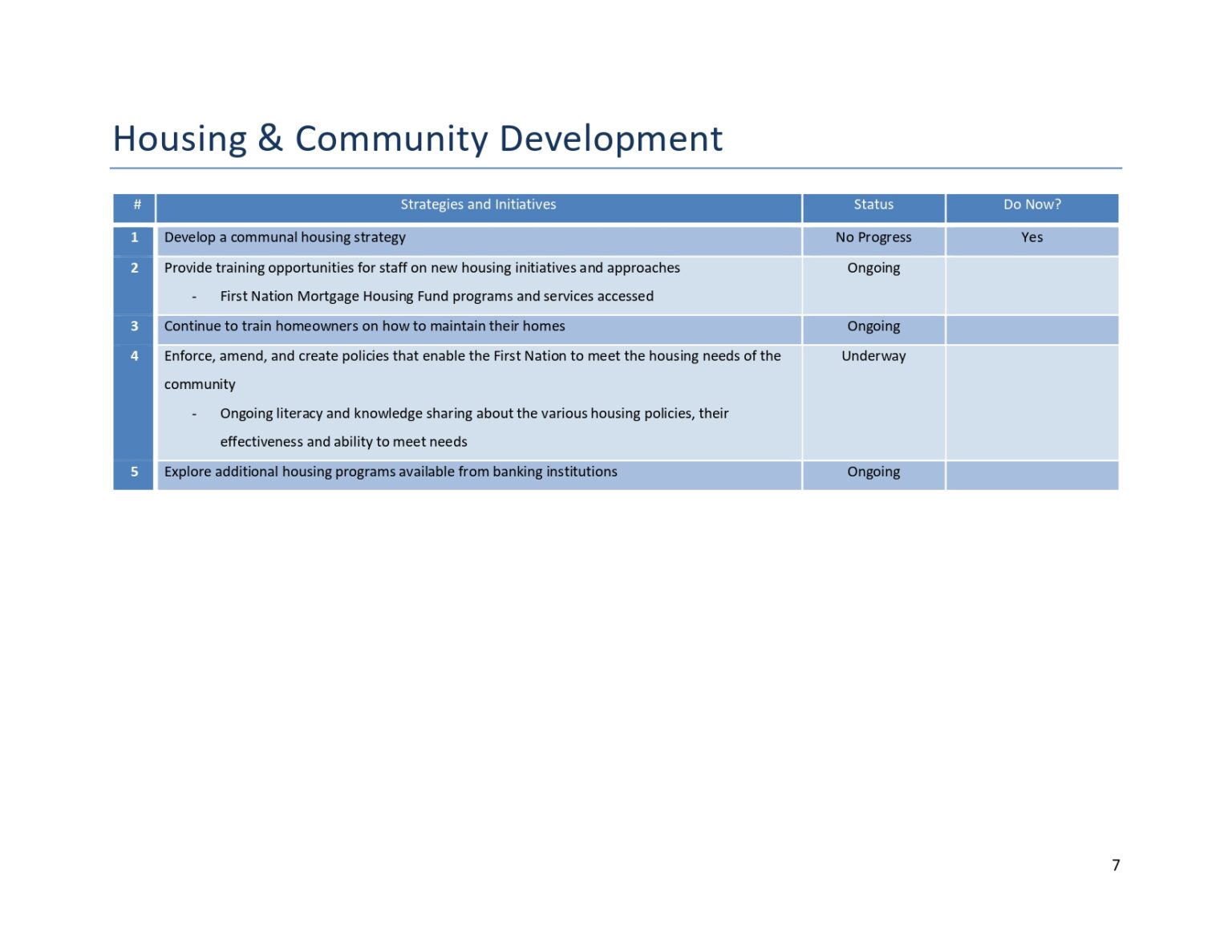The width and height of the screenshot is (1232, 952).
Task: Click row number 1 in the table
Action: pos(135,237)
